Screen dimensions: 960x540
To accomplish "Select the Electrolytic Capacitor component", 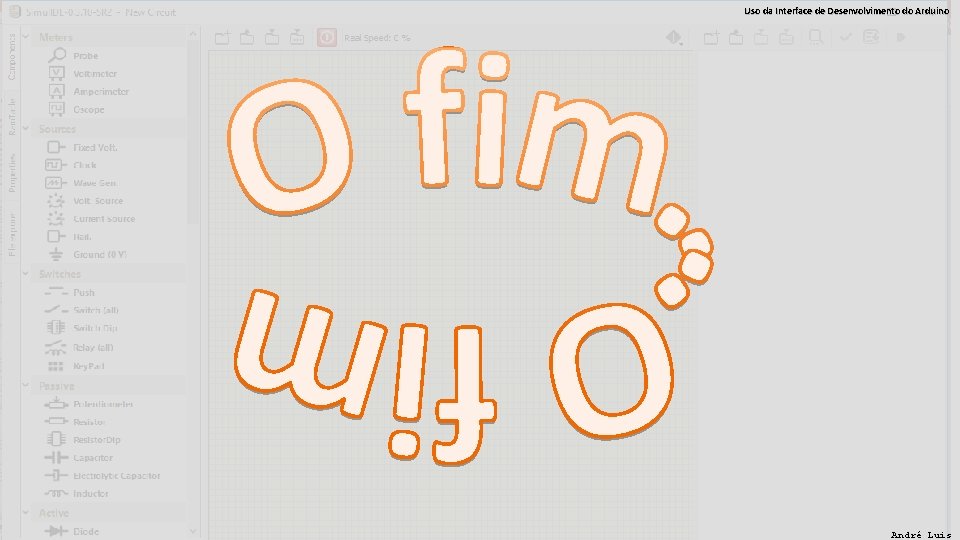I will pos(116,475).
